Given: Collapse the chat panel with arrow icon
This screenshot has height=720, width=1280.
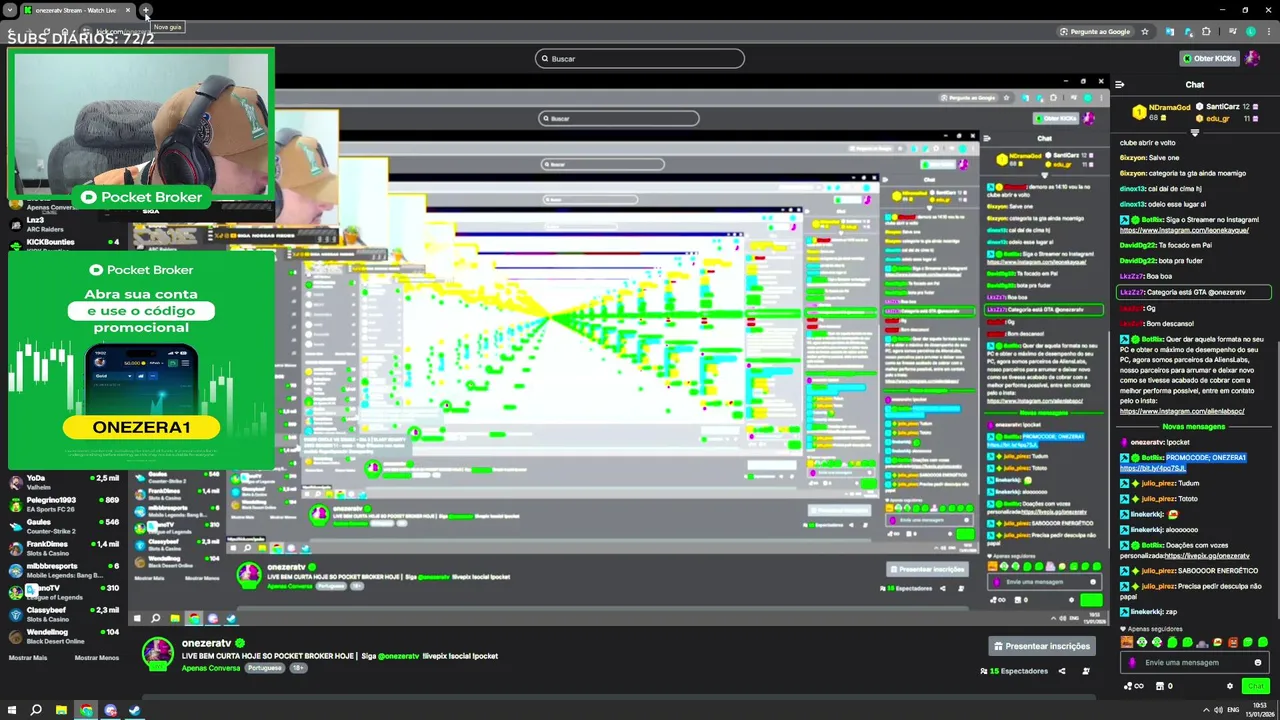Looking at the screenshot, I should click(1120, 85).
